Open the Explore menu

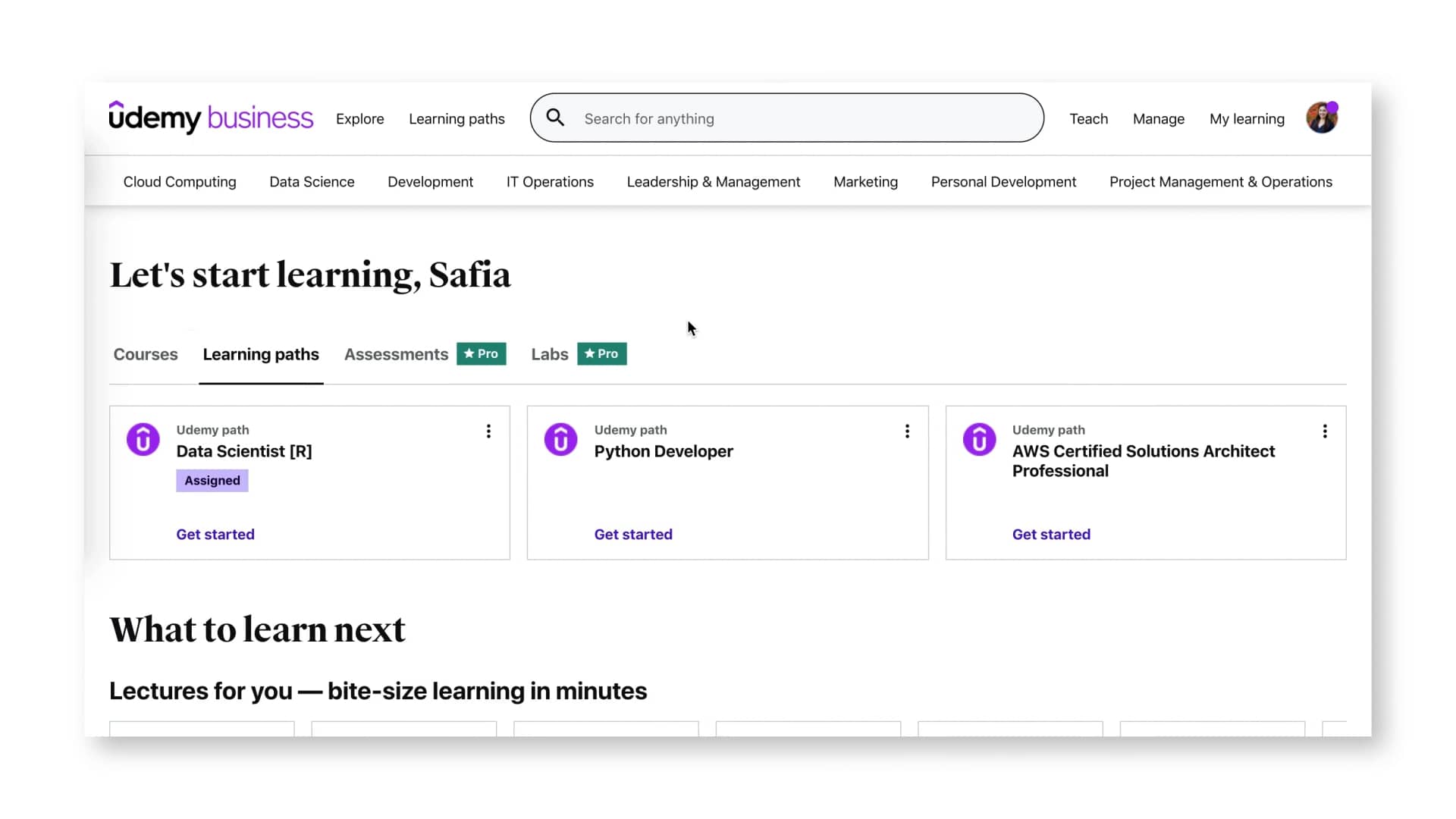point(359,119)
